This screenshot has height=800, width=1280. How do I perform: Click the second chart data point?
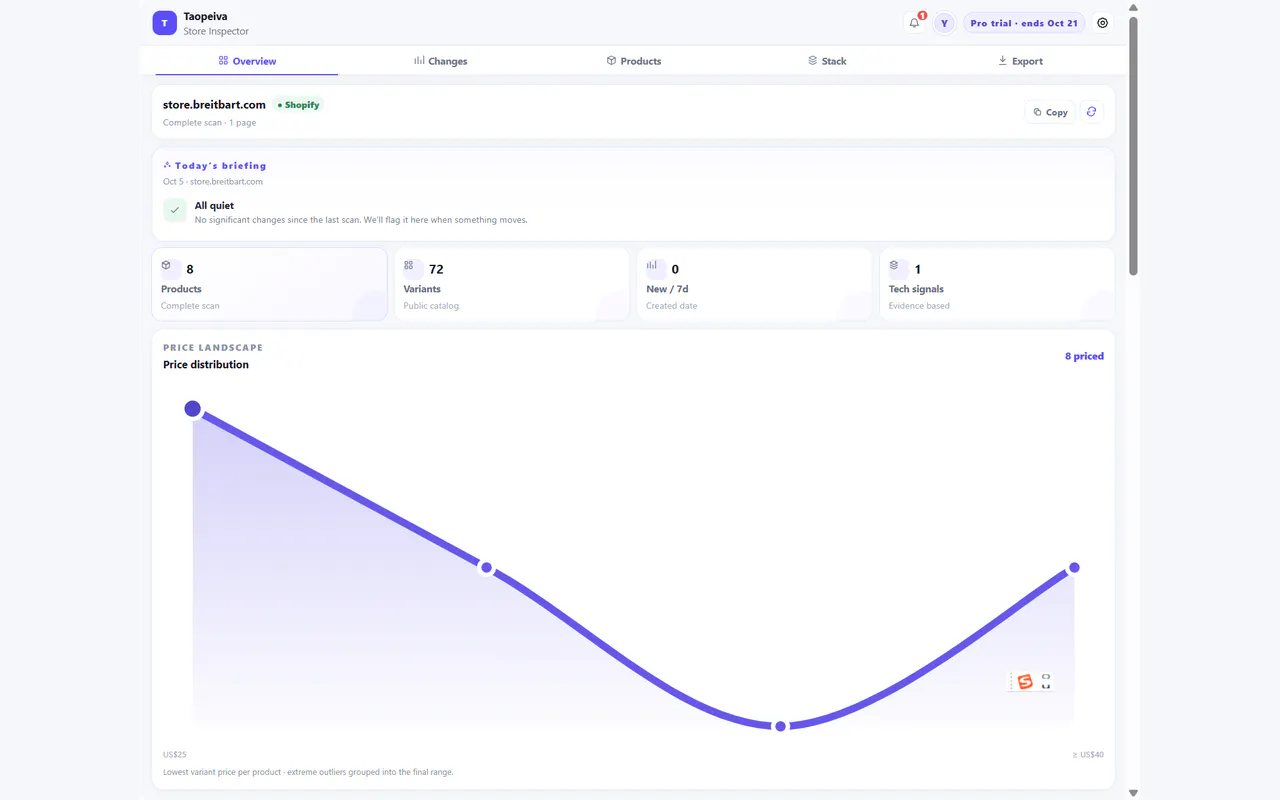click(x=487, y=568)
